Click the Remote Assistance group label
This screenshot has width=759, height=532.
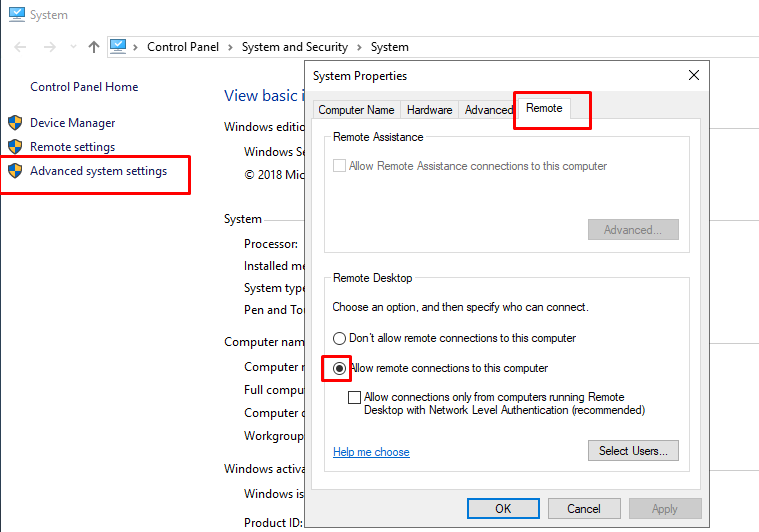coord(378,137)
